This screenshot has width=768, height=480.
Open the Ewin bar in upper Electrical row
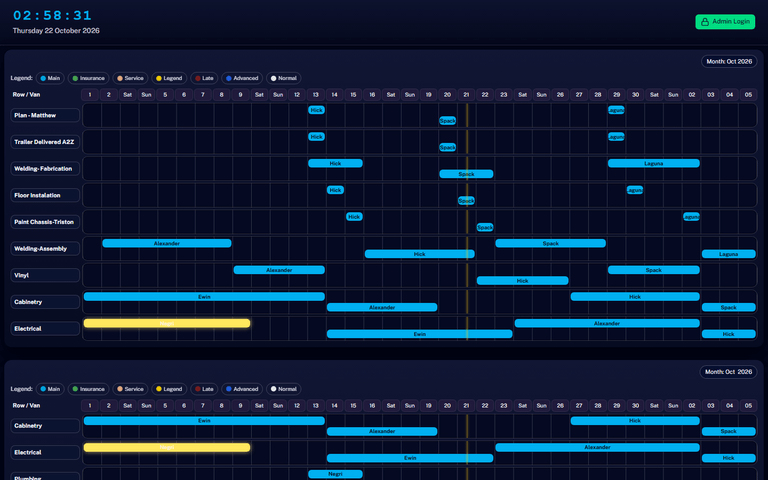[420, 334]
